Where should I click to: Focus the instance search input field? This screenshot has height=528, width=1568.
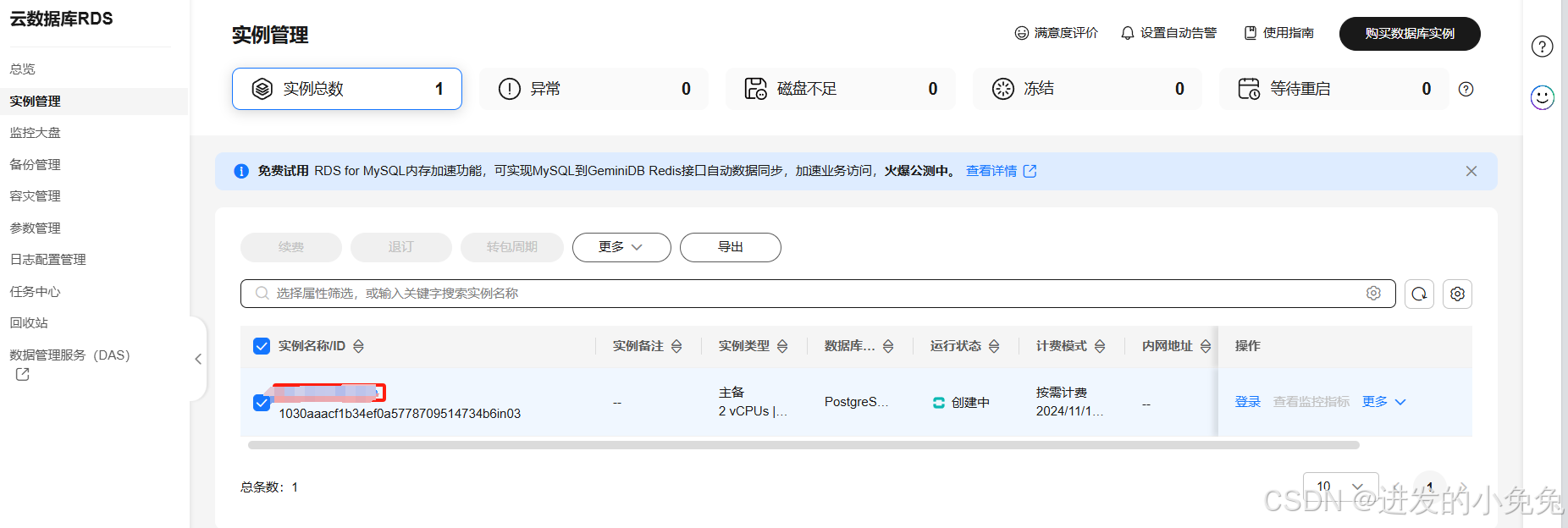[x=818, y=294]
